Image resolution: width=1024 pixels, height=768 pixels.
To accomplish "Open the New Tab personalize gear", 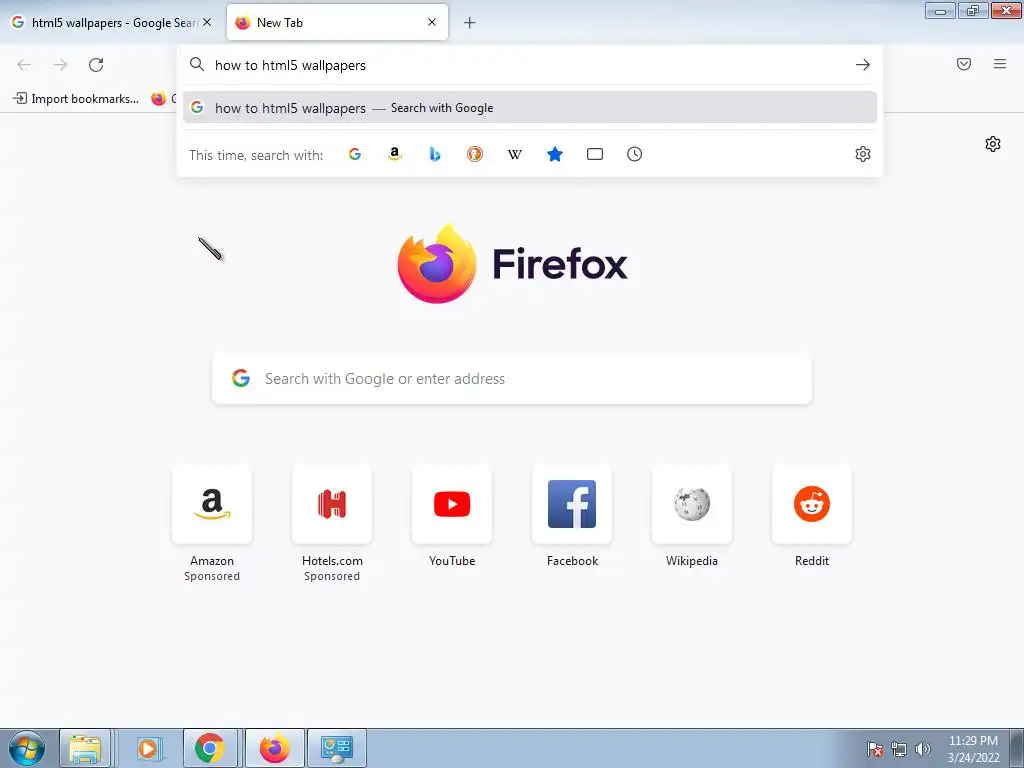I will pos(993,144).
